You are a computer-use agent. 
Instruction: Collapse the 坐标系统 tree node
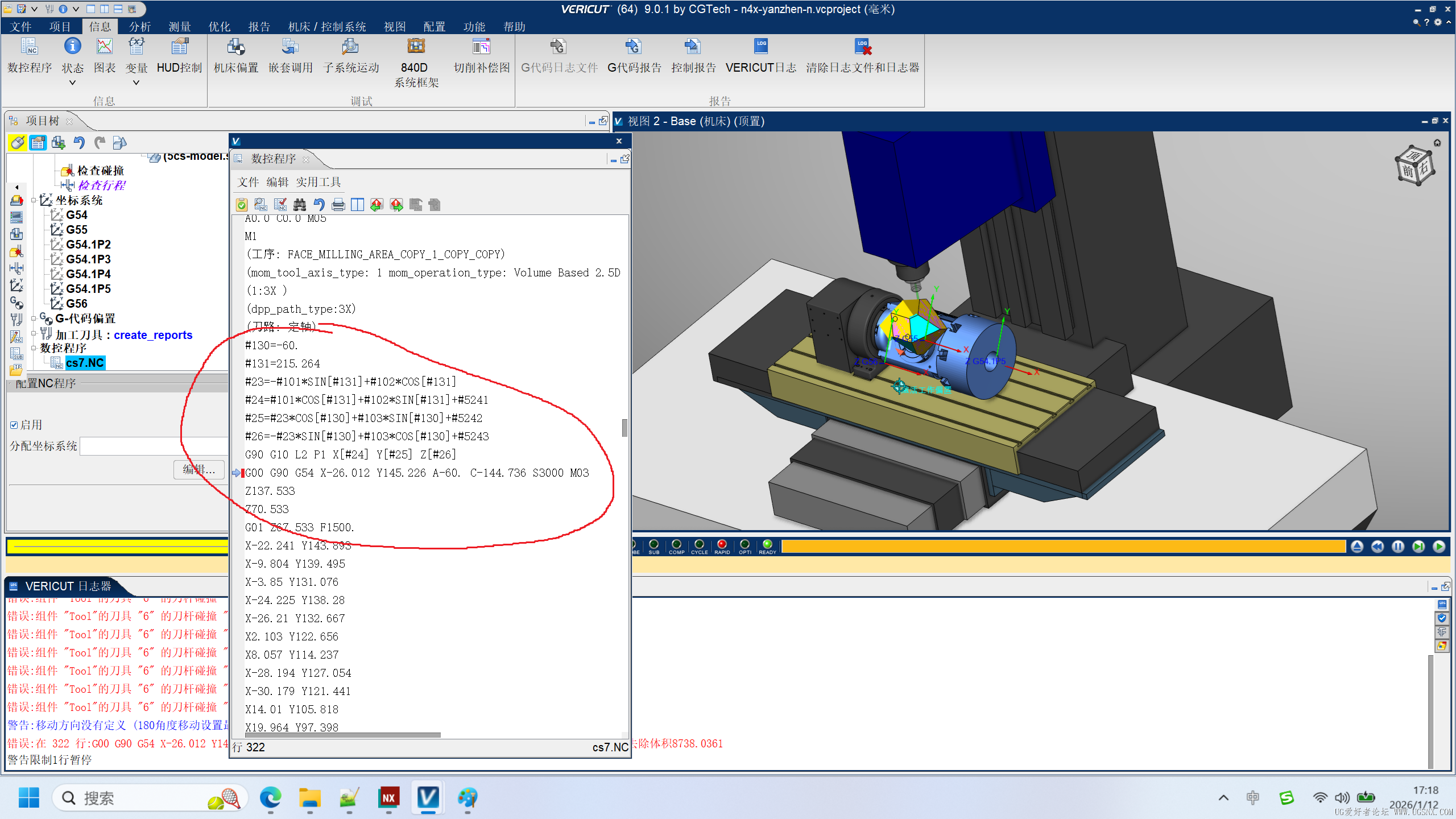click(34, 200)
